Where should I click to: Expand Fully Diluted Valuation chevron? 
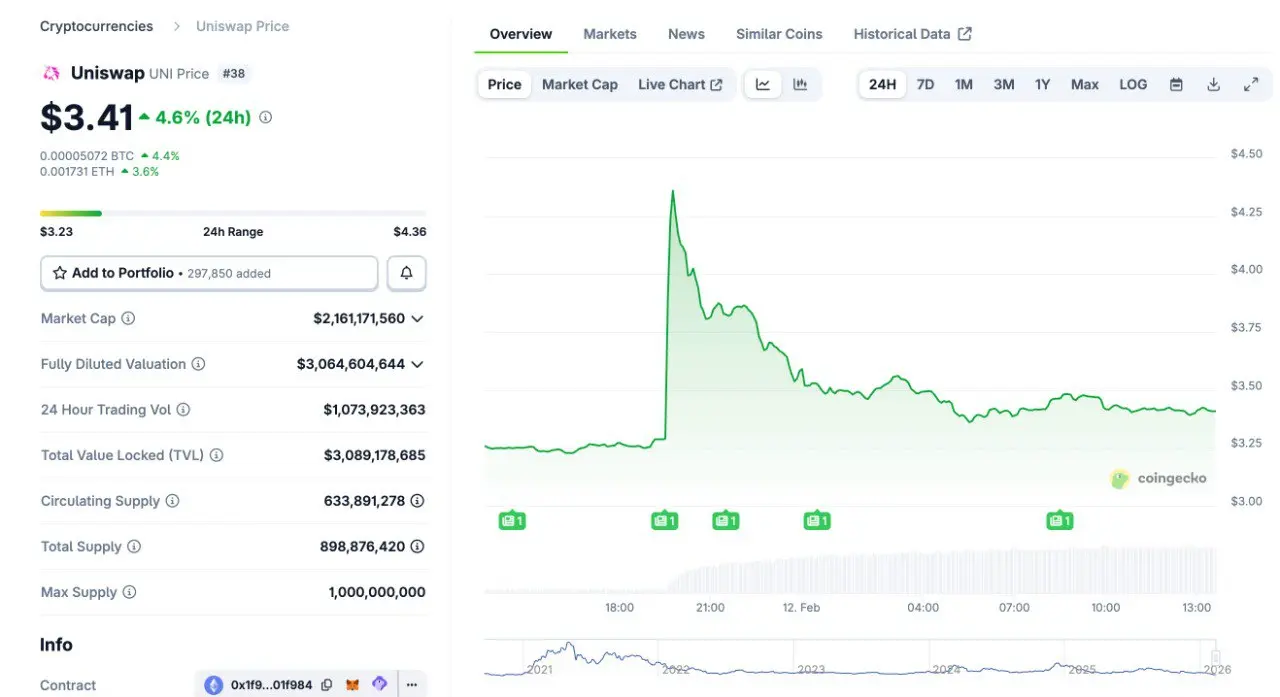tap(417, 364)
